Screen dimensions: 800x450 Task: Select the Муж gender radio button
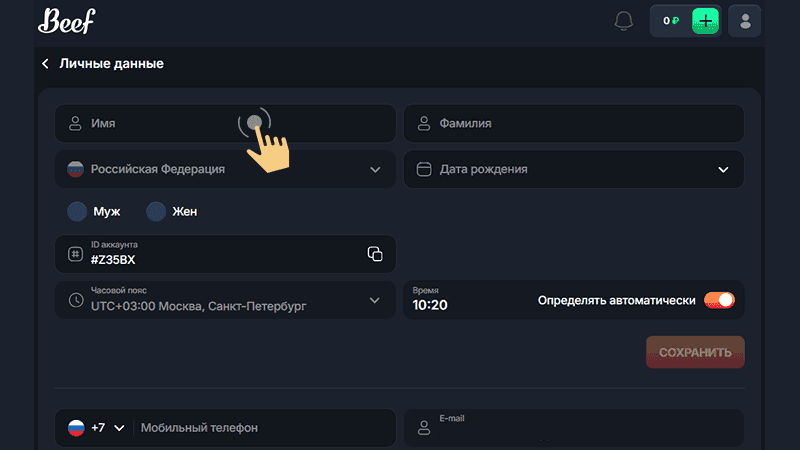click(77, 212)
